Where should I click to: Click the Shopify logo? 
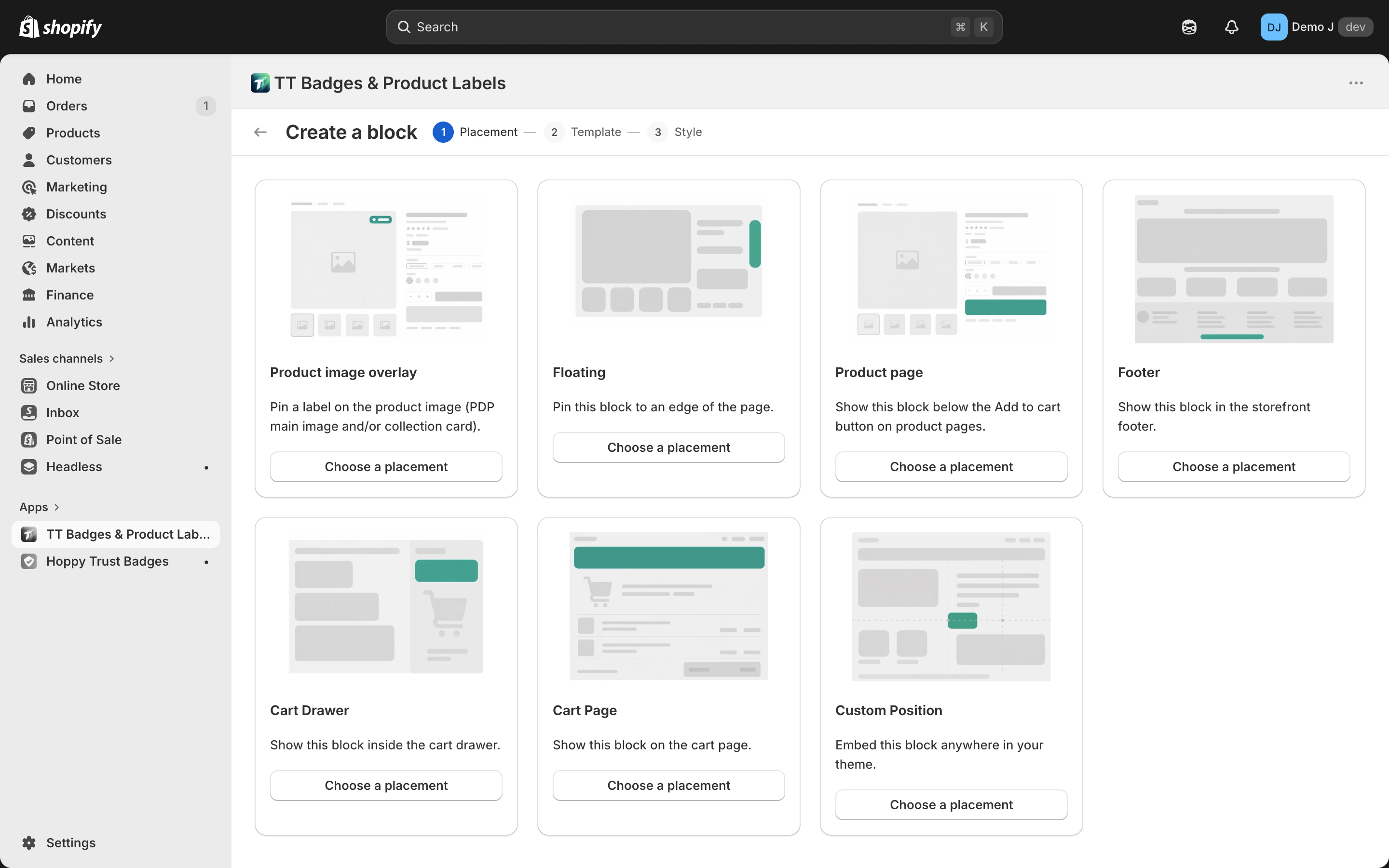(60, 27)
